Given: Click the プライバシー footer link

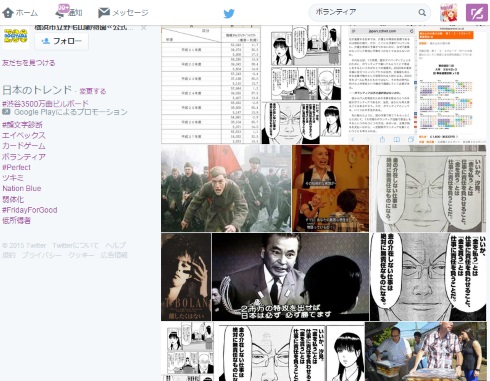Looking at the screenshot, I should (42, 255).
